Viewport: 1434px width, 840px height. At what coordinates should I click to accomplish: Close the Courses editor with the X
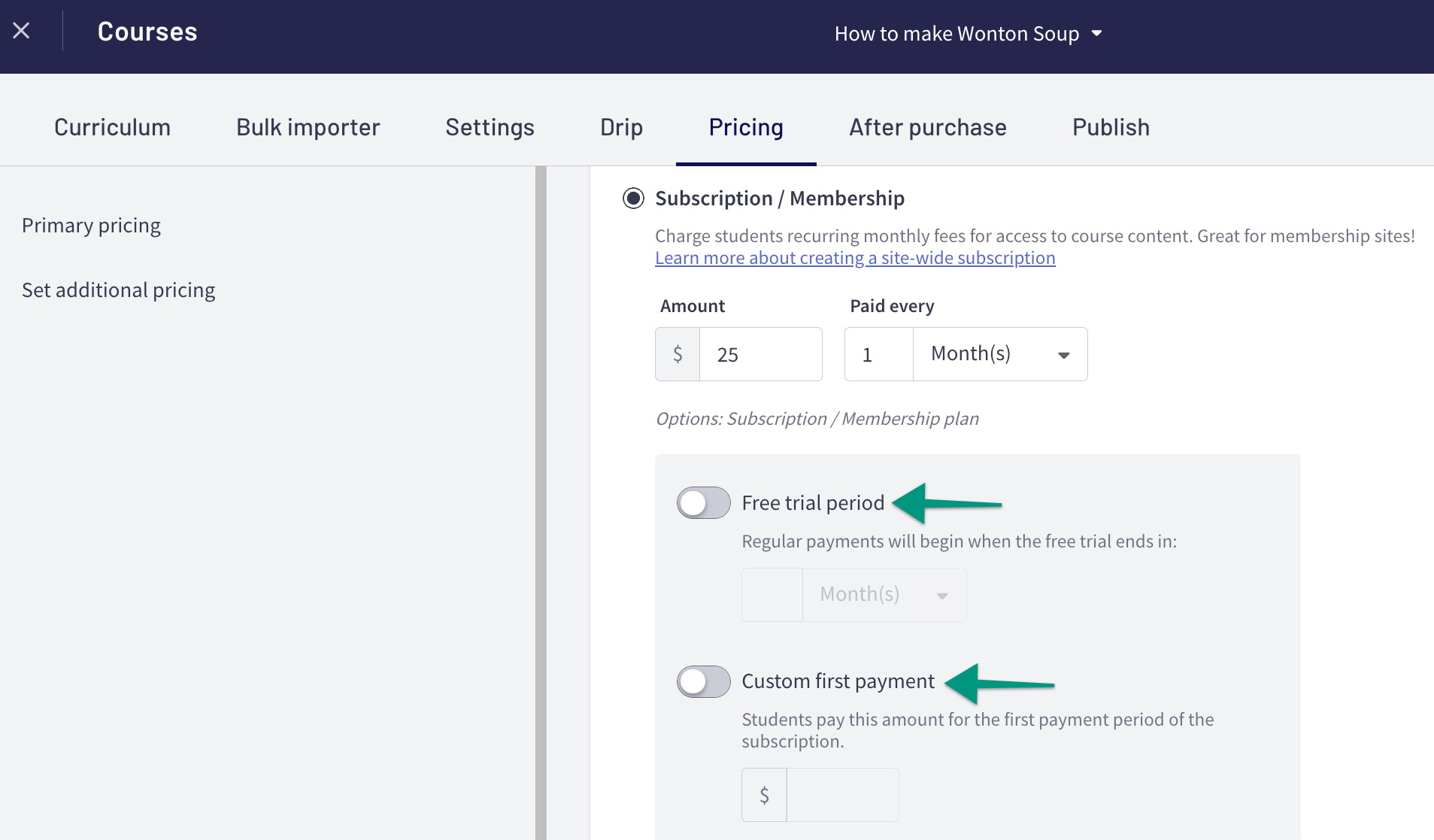pyautogui.click(x=22, y=30)
